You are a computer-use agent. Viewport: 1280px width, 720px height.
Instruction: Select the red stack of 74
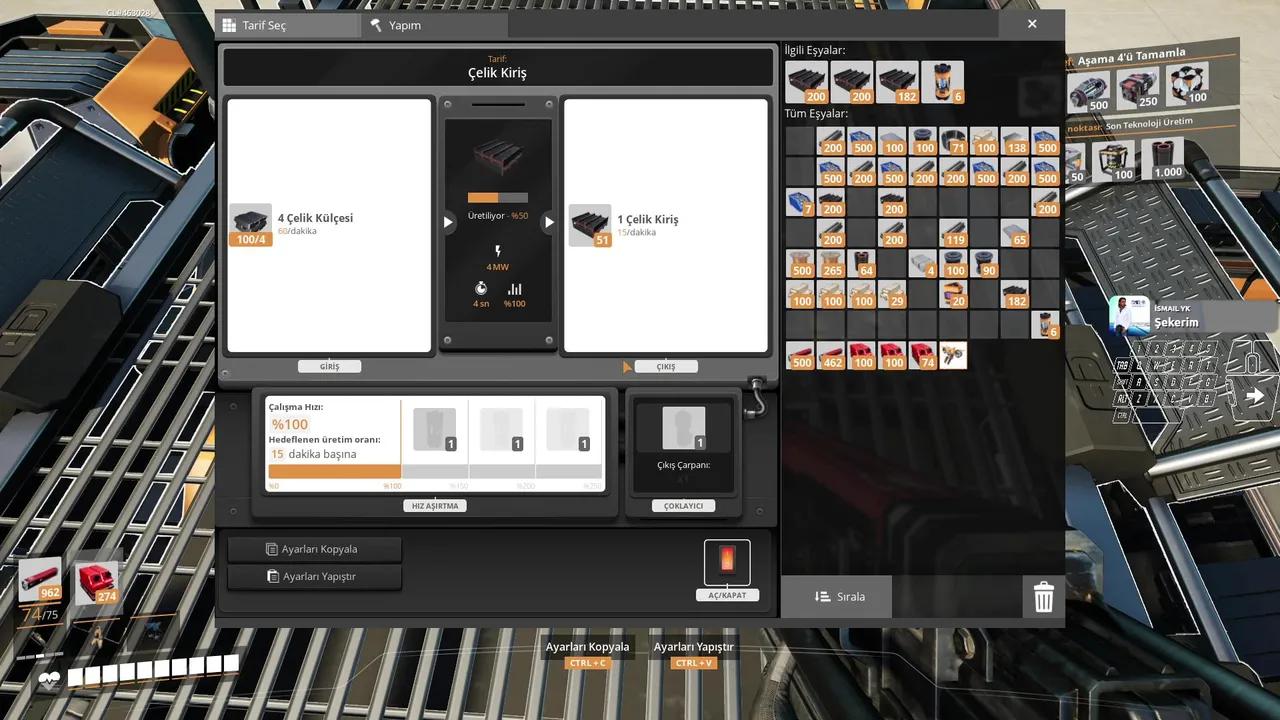point(923,356)
